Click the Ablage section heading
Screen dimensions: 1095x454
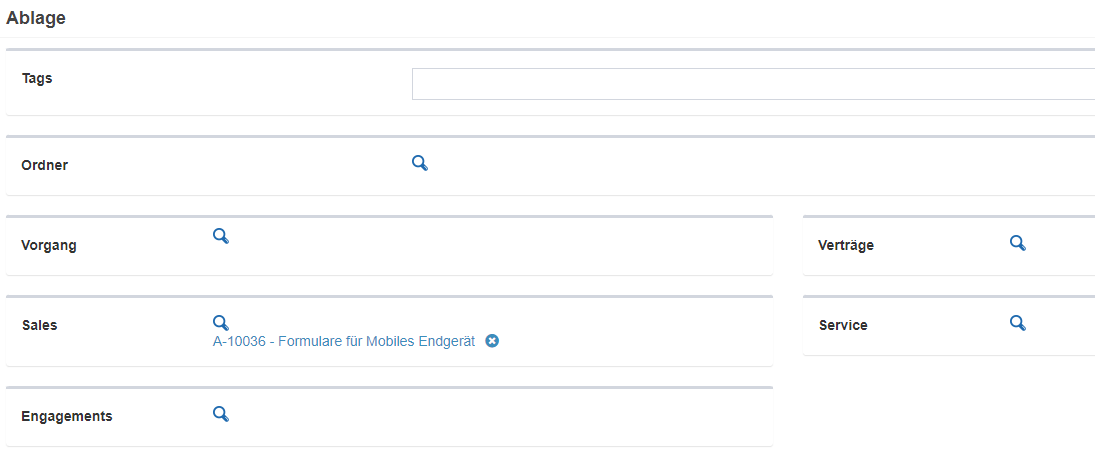tap(36, 18)
